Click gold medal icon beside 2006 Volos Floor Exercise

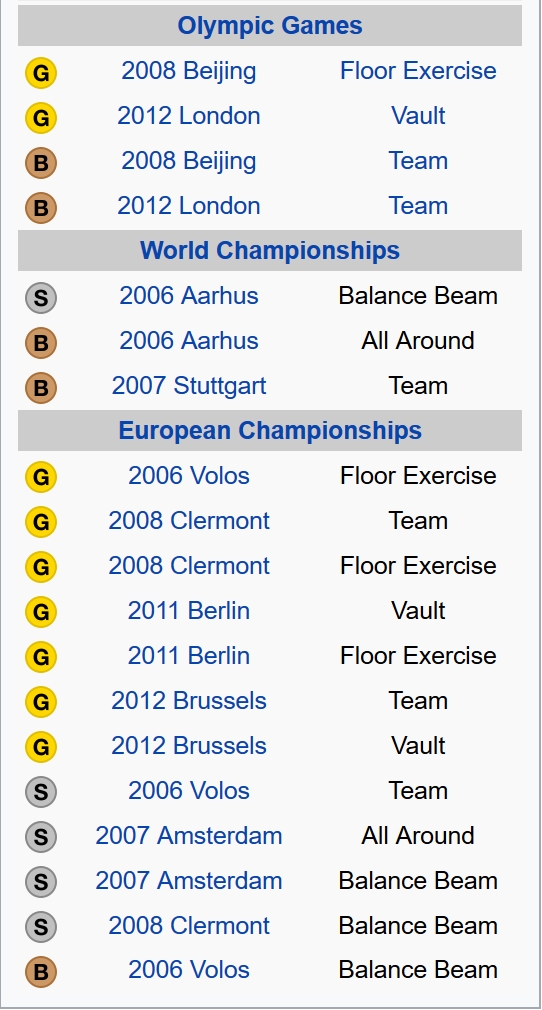(x=41, y=477)
